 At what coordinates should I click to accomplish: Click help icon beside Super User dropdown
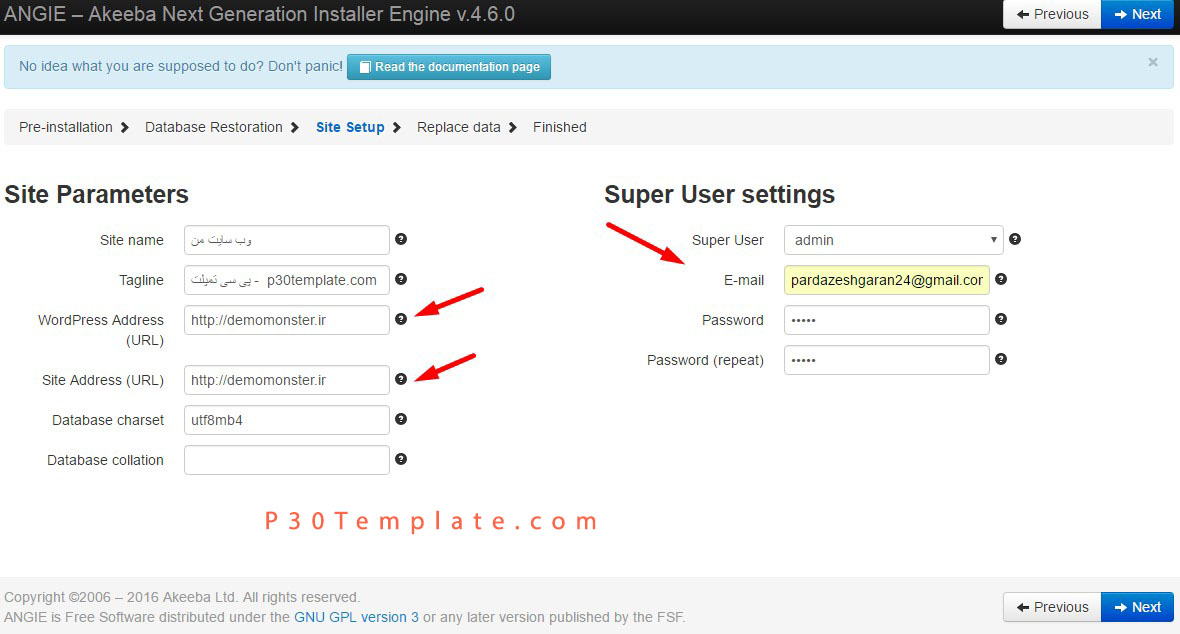point(1015,239)
